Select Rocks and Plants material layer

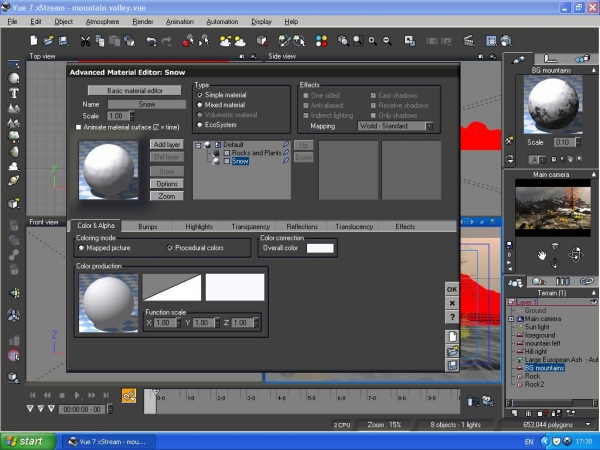(256, 153)
